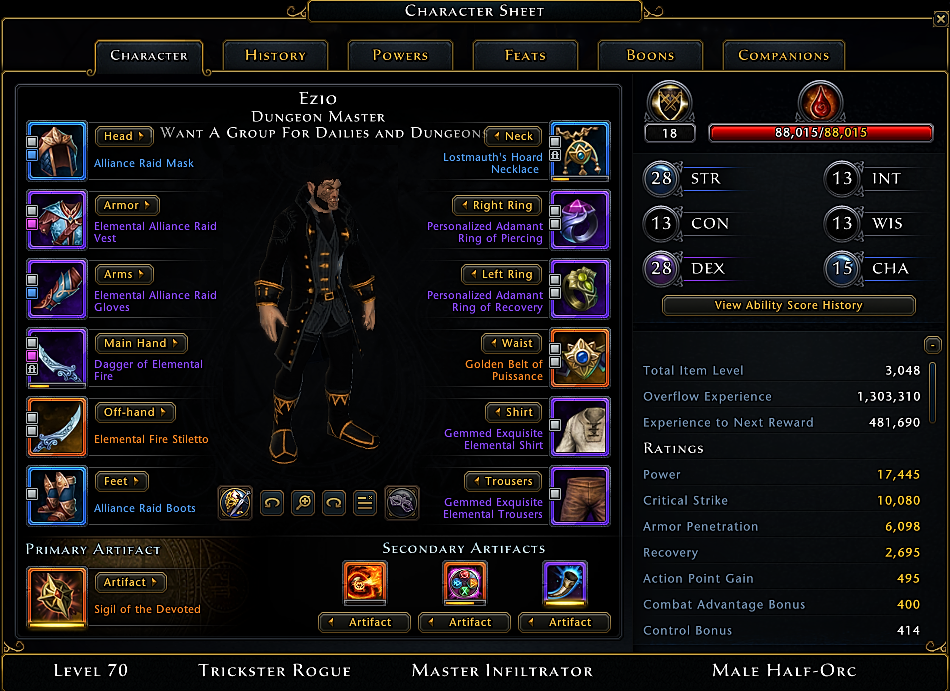Click the Alliance Raid Mask head icon
The height and width of the screenshot is (691, 950).
57,151
